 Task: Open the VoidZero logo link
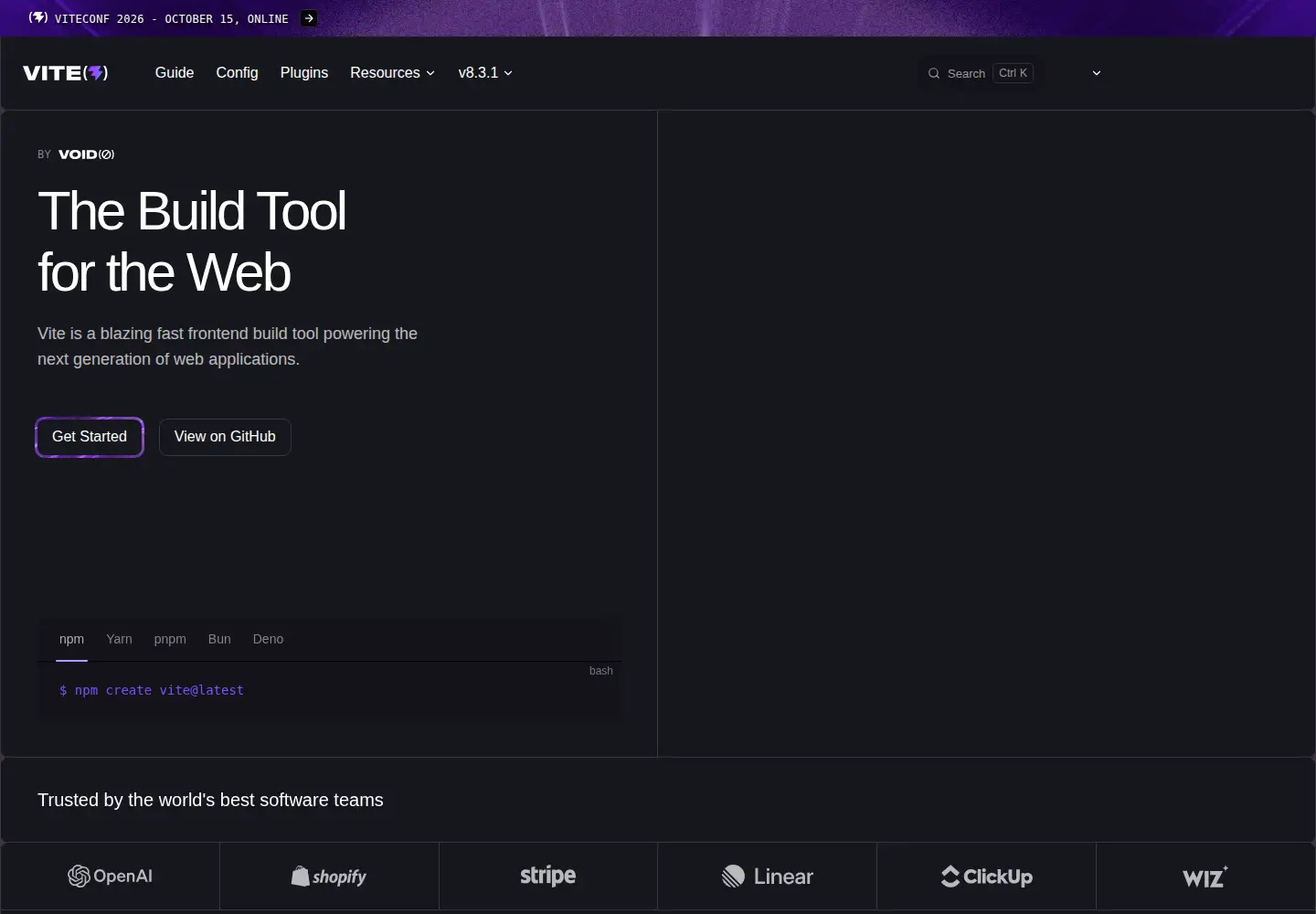pyautogui.click(x=87, y=154)
